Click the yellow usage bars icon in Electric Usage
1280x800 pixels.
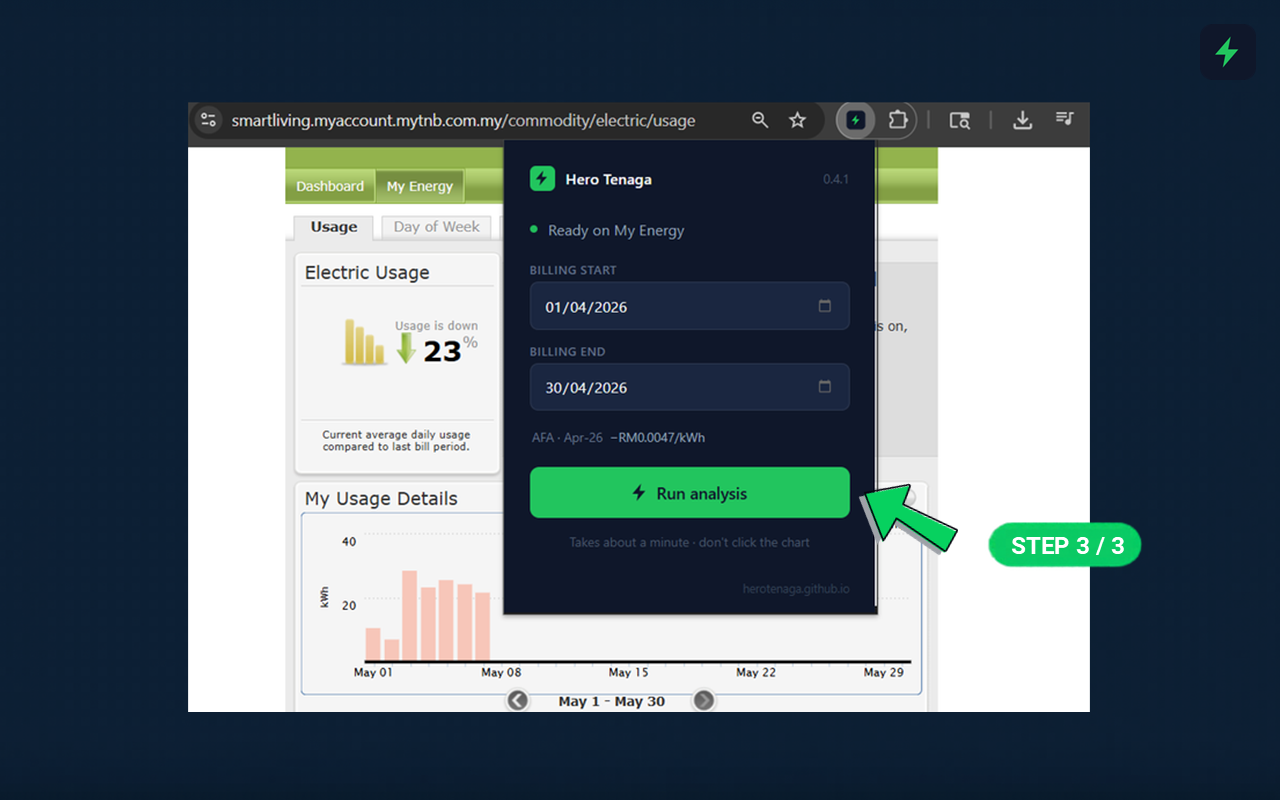364,342
